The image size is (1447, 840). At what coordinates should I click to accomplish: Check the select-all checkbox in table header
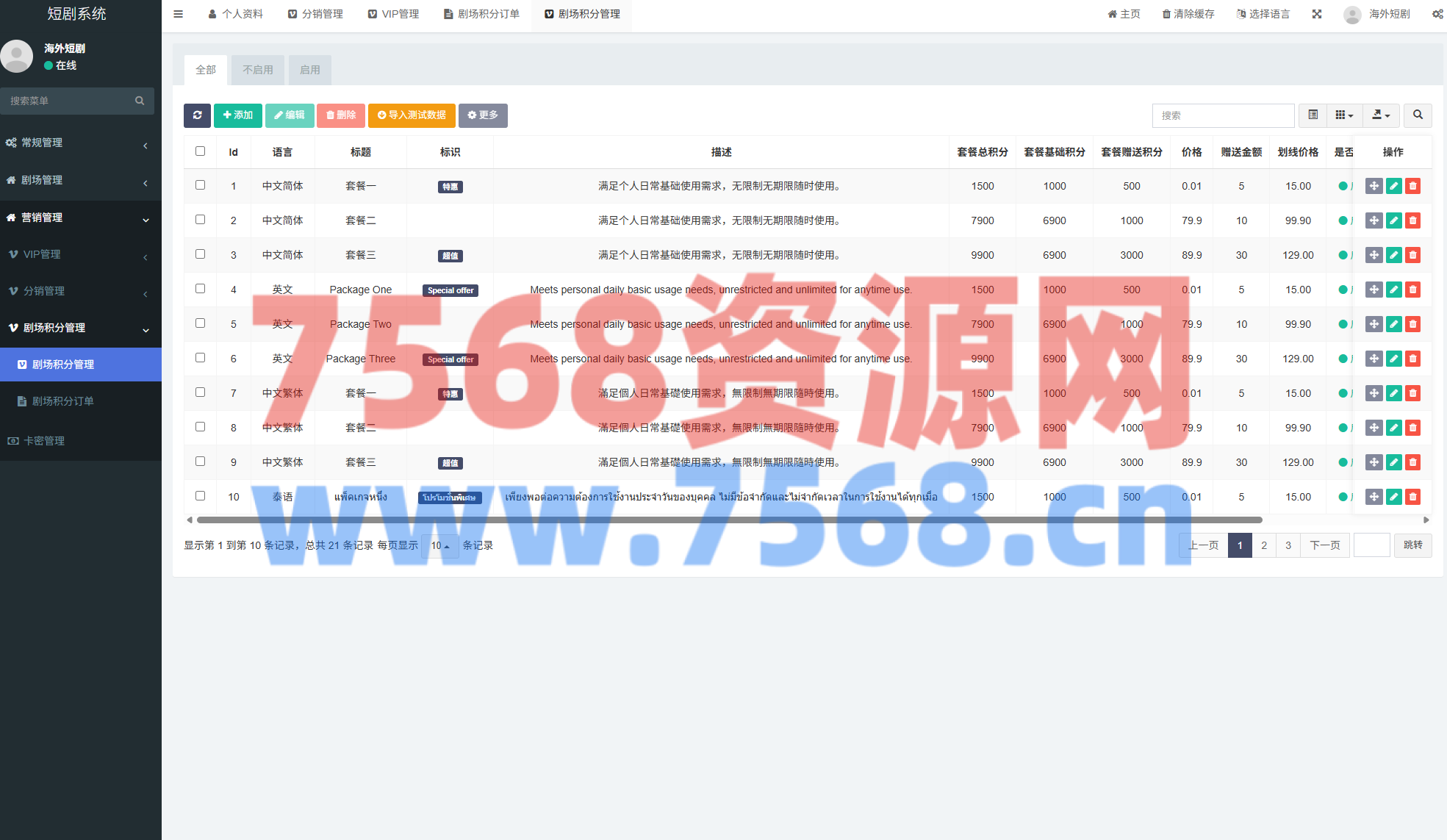pos(200,151)
